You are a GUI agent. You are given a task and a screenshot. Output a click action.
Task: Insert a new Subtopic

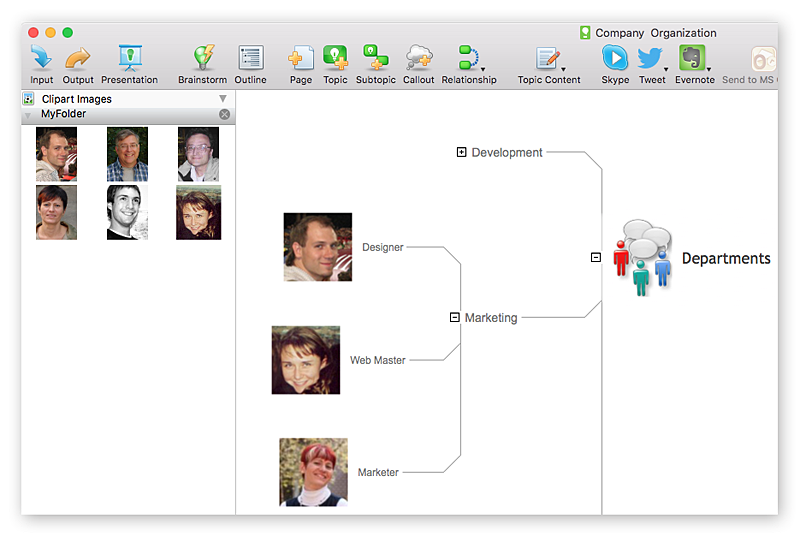pyautogui.click(x=376, y=64)
